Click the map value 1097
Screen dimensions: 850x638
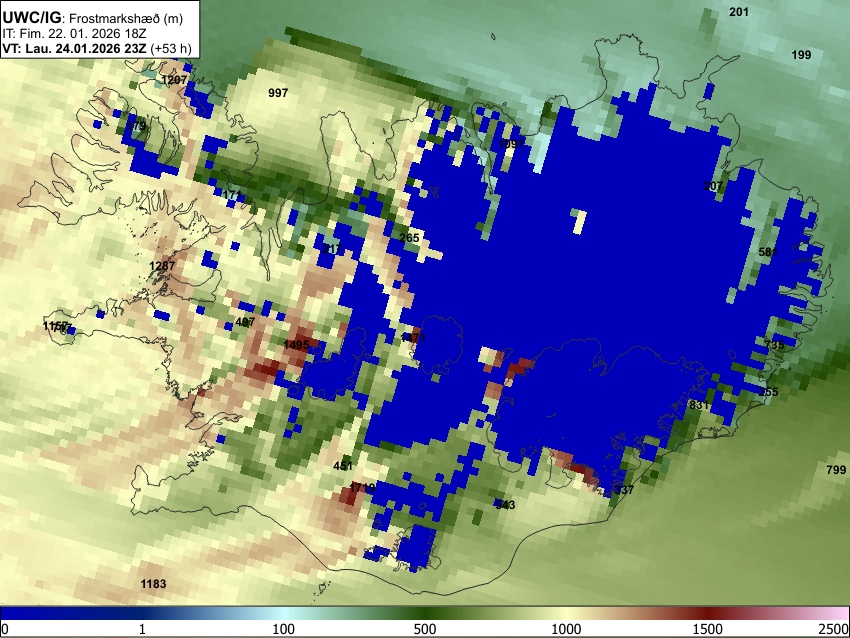[x=511, y=144]
